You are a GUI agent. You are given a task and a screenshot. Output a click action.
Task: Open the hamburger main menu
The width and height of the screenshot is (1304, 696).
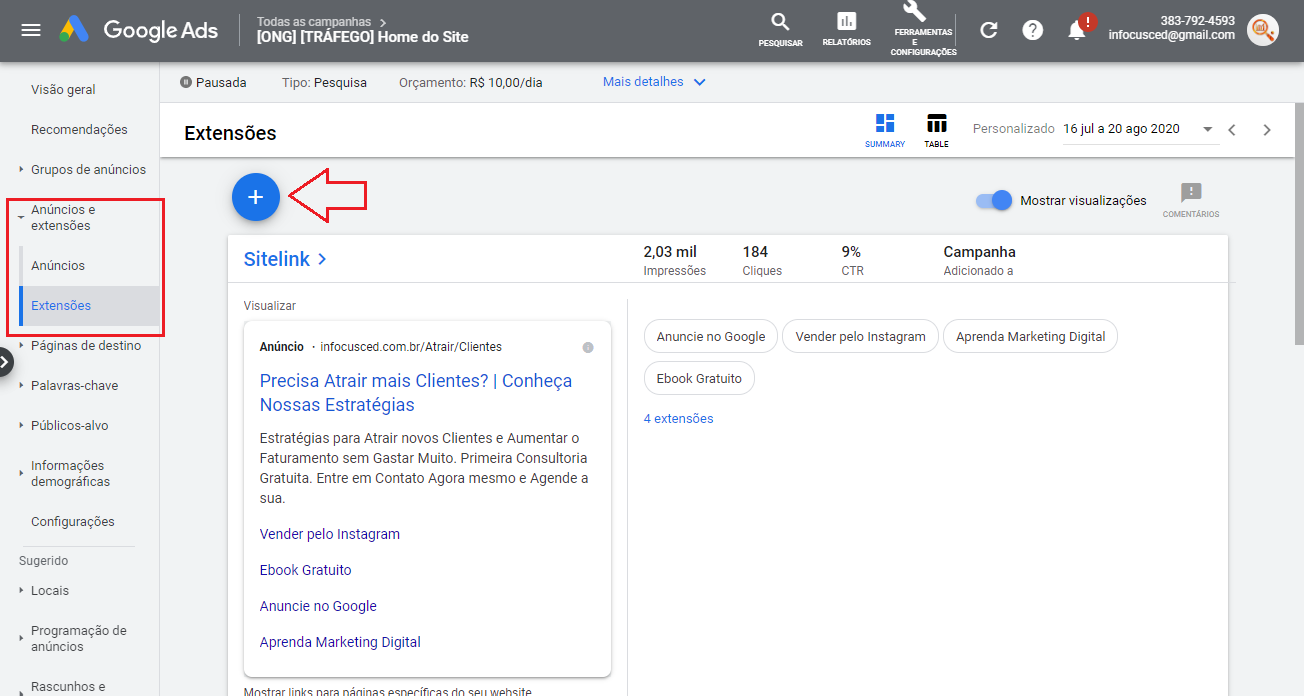tap(31, 30)
